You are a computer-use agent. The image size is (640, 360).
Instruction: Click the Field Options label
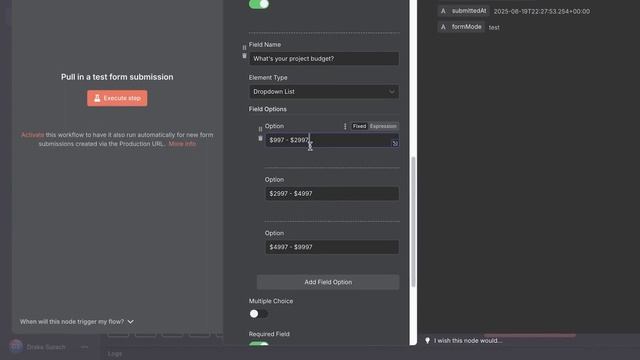(268, 109)
